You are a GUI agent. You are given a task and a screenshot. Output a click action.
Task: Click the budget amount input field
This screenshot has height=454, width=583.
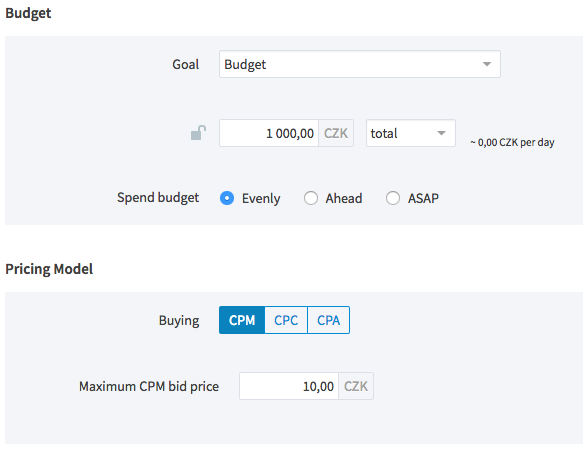click(269, 133)
